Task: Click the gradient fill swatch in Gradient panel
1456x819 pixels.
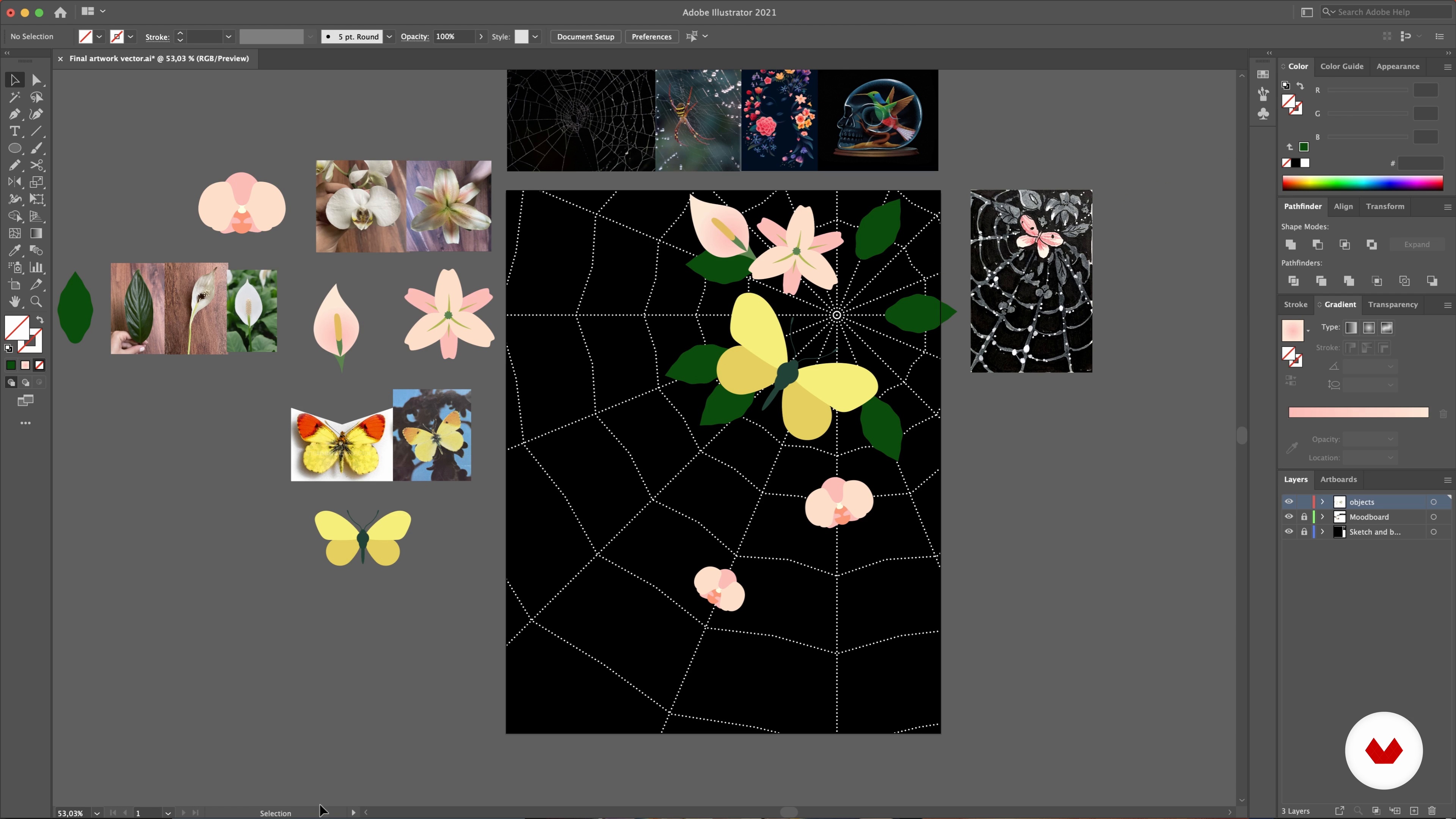Action: (1292, 330)
